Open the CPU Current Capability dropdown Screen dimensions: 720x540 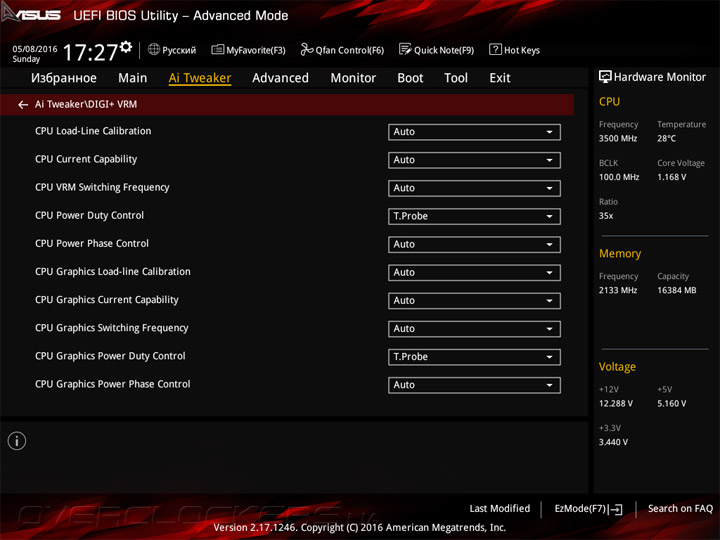click(x=474, y=160)
